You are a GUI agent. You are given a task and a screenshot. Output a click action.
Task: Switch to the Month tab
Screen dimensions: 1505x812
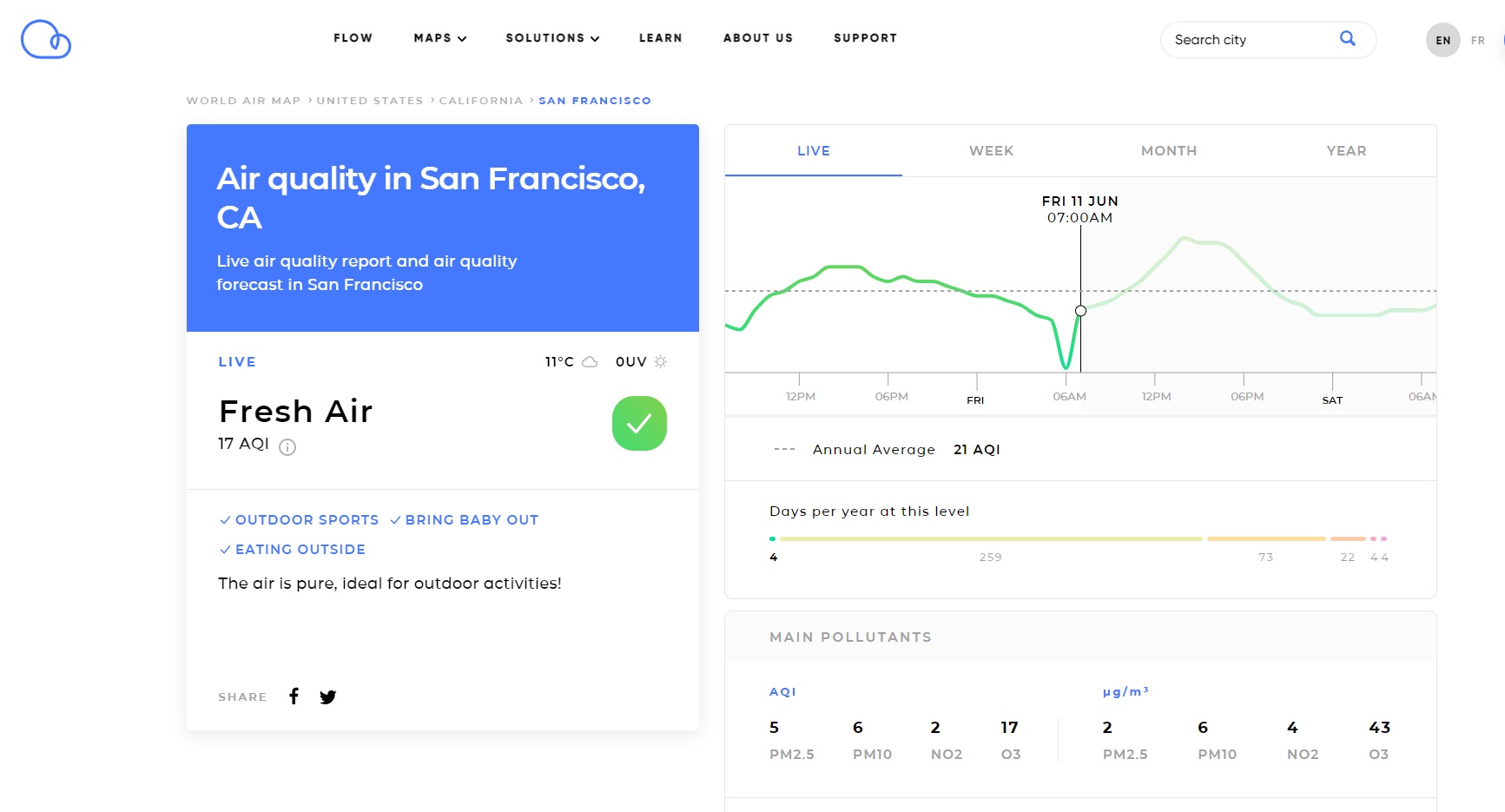(x=1169, y=151)
